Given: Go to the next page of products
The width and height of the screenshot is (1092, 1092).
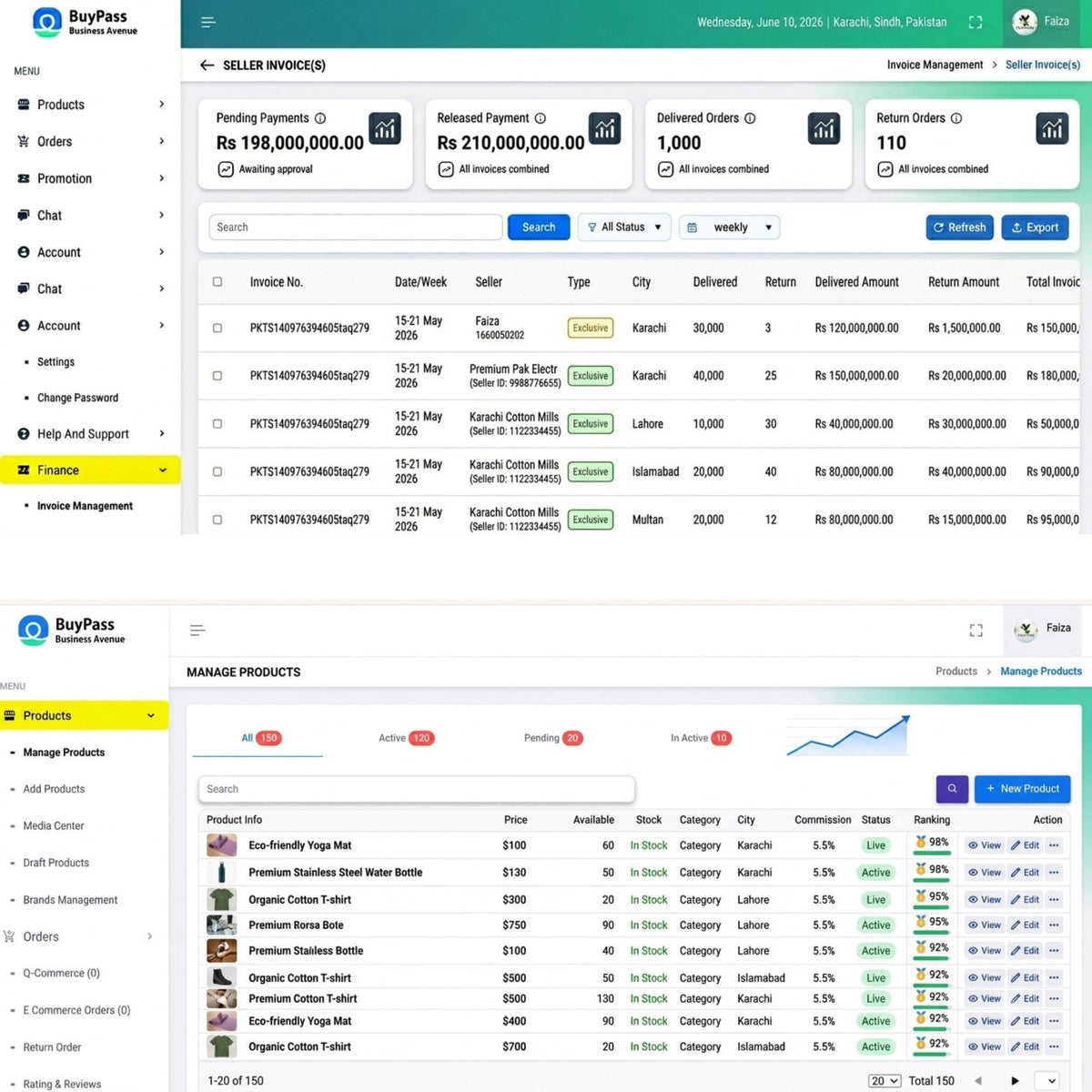Looking at the screenshot, I should 1016,1081.
